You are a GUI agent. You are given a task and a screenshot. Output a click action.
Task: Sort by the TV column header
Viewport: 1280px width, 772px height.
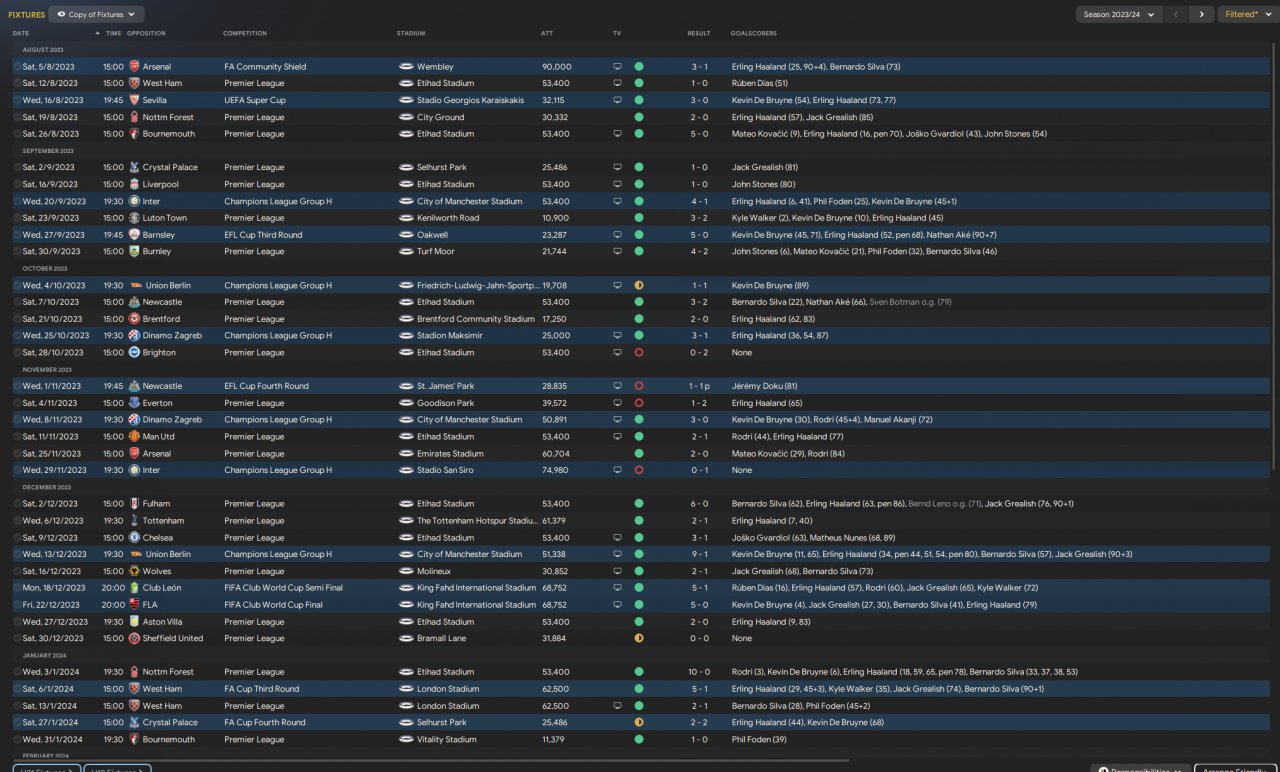(x=617, y=33)
